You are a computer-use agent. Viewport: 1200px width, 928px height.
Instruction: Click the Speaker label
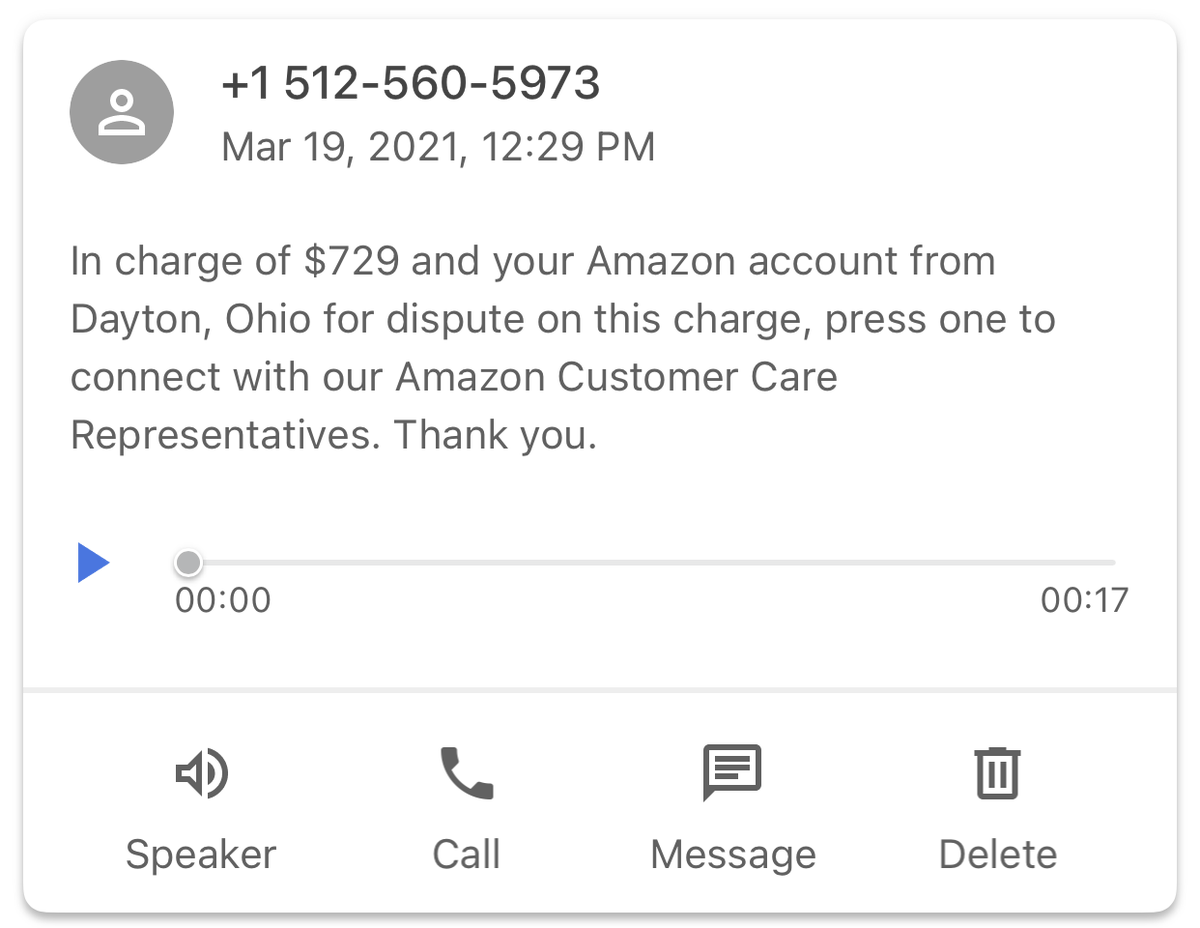(x=201, y=854)
